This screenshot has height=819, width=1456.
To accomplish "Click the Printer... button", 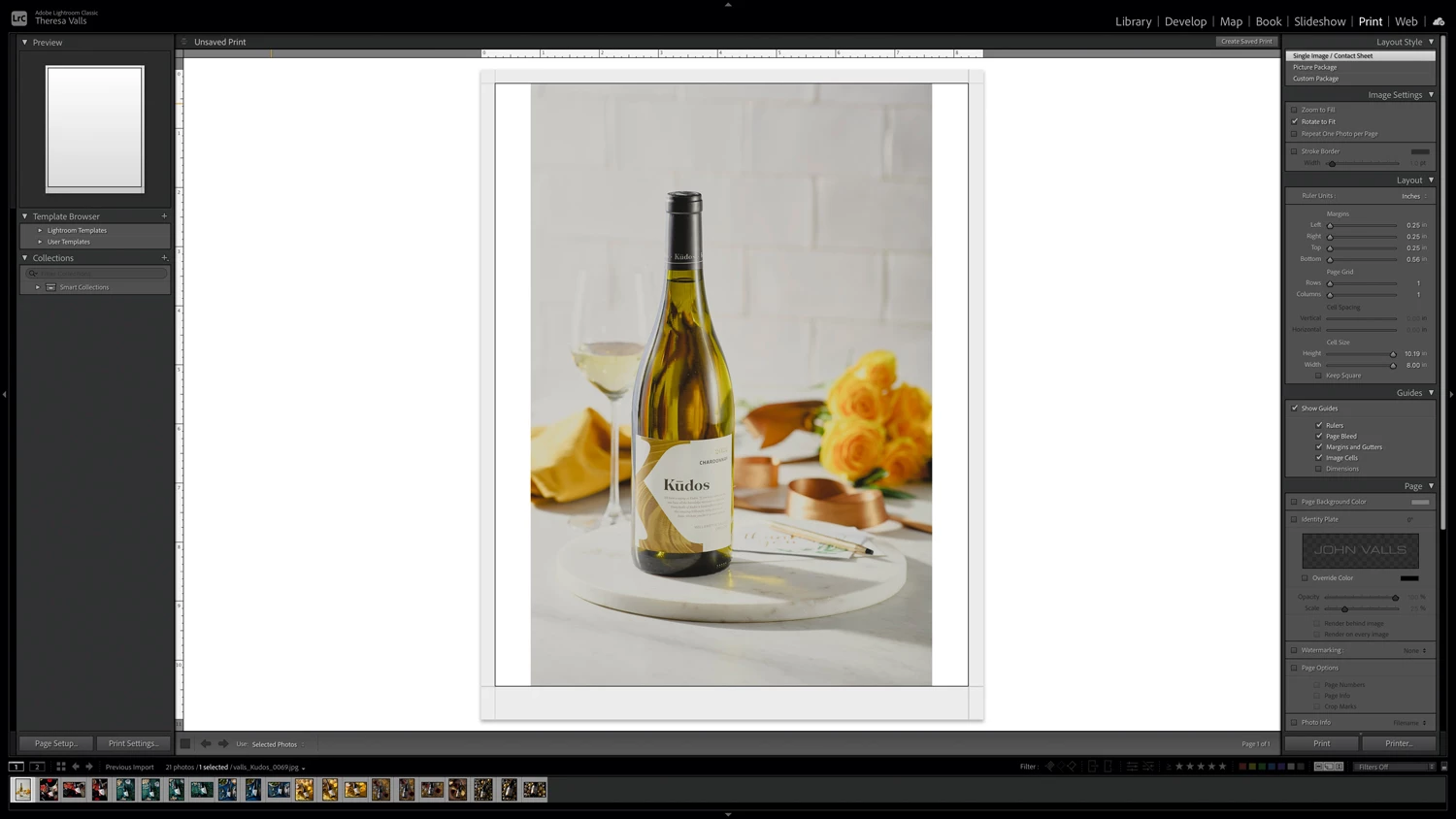I will (x=1399, y=743).
